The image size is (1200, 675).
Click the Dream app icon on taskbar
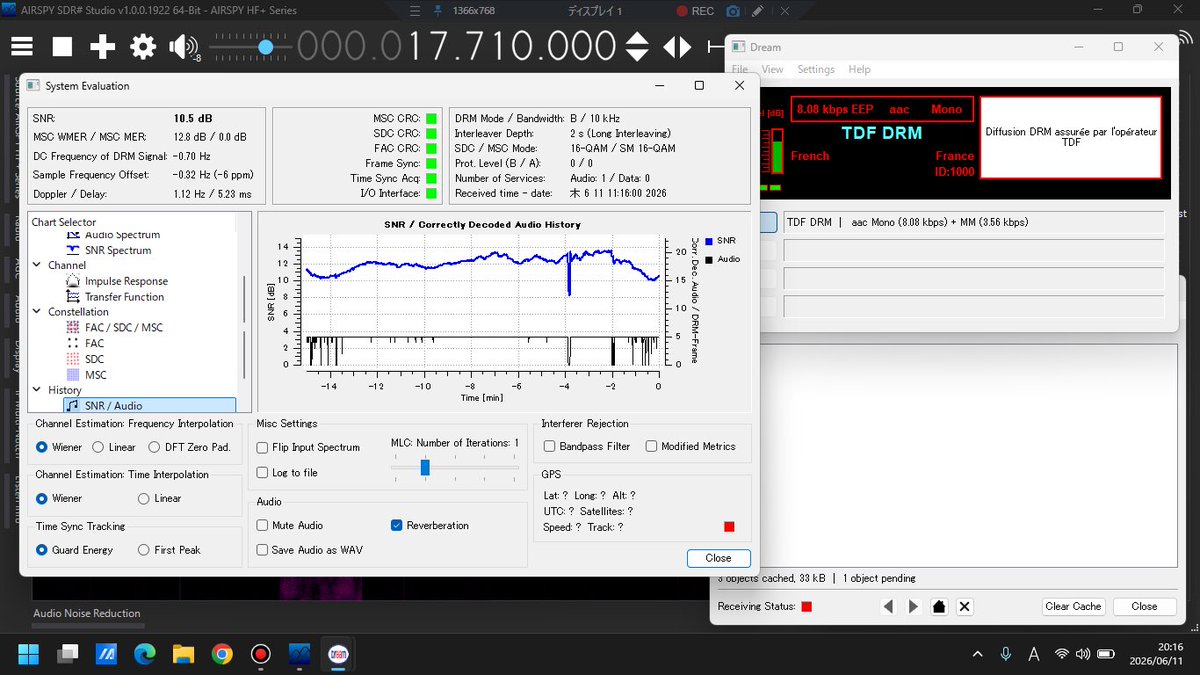(337, 654)
